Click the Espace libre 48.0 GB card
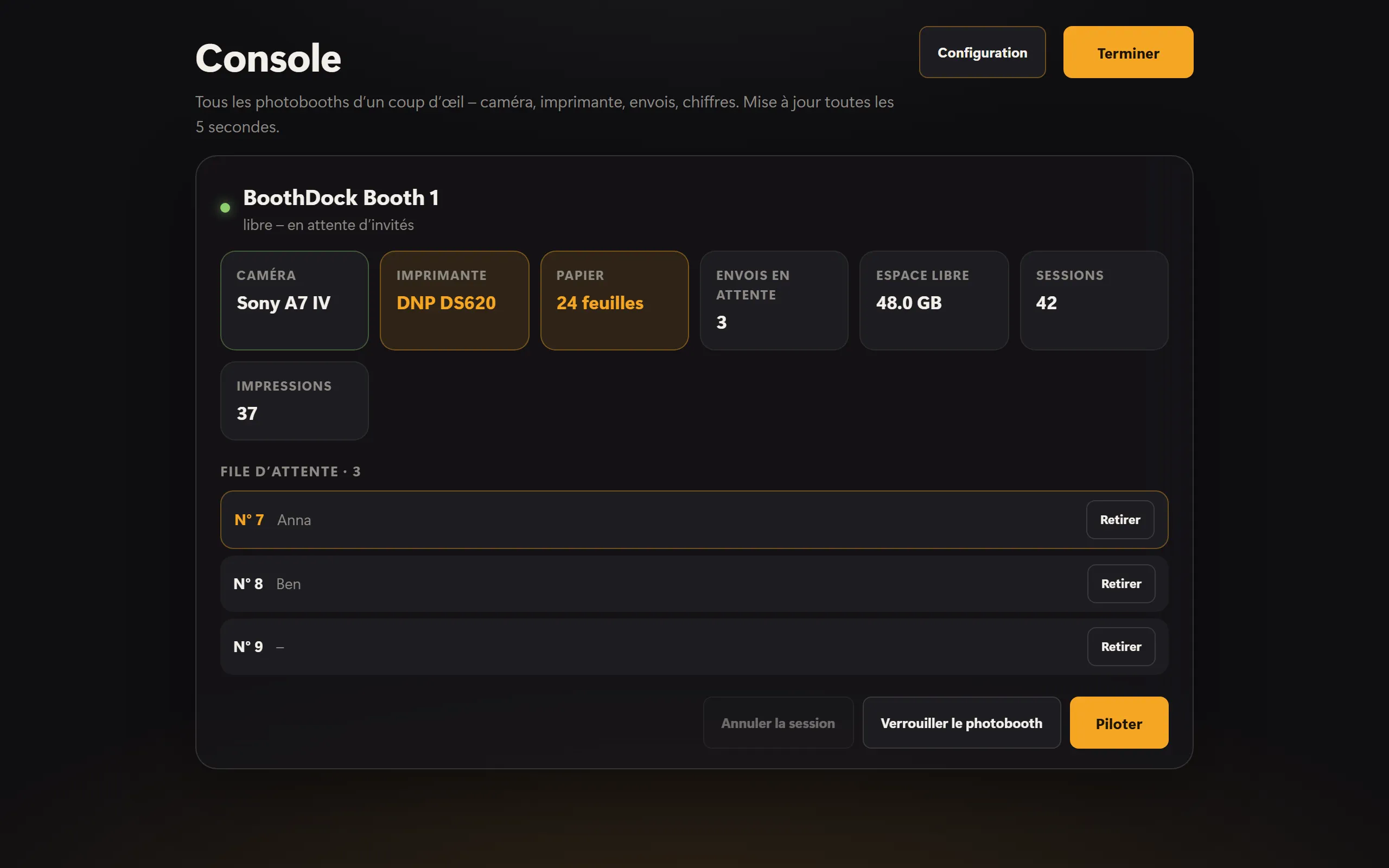Screen dimensions: 1389x868 [x=934, y=300]
